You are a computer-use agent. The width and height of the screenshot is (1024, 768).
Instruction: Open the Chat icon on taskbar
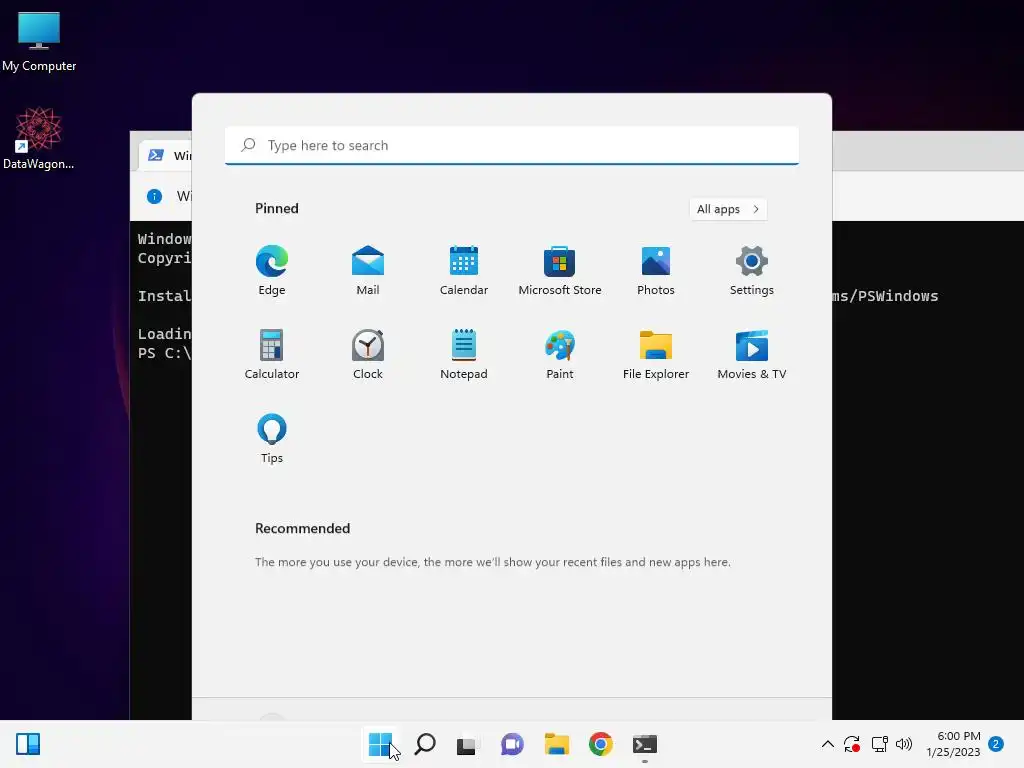pyautogui.click(x=512, y=744)
